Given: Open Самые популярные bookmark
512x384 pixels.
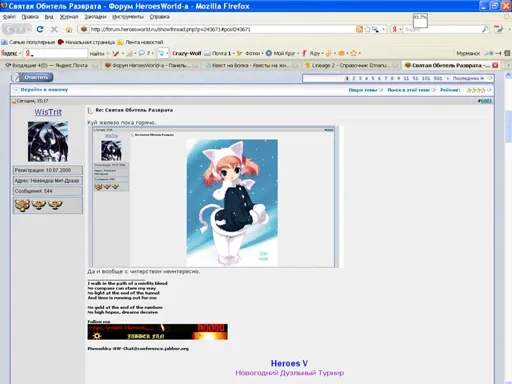Looking at the screenshot, I should click(28, 42).
